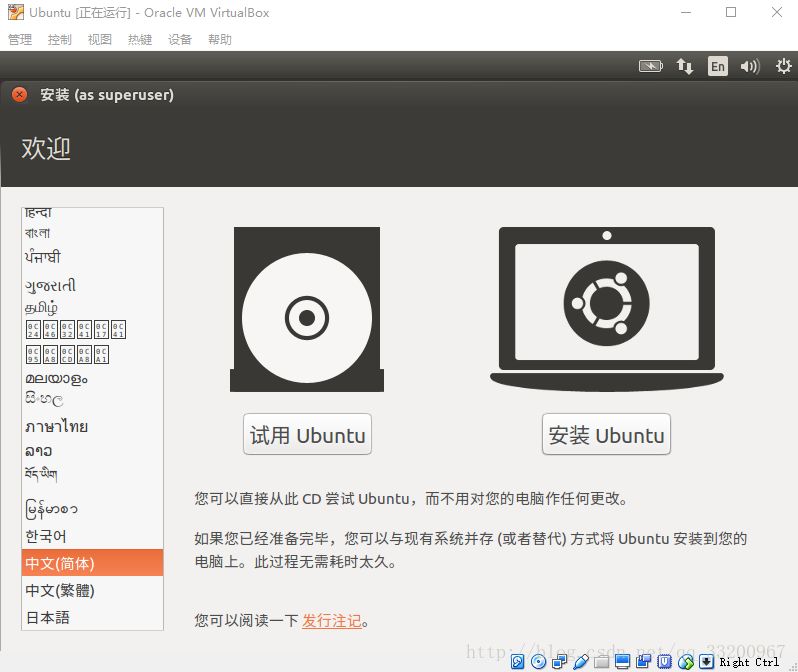This screenshot has height=672, width=798.
Task: Click the display monitor status bar icon
Action: pos(622,661)
